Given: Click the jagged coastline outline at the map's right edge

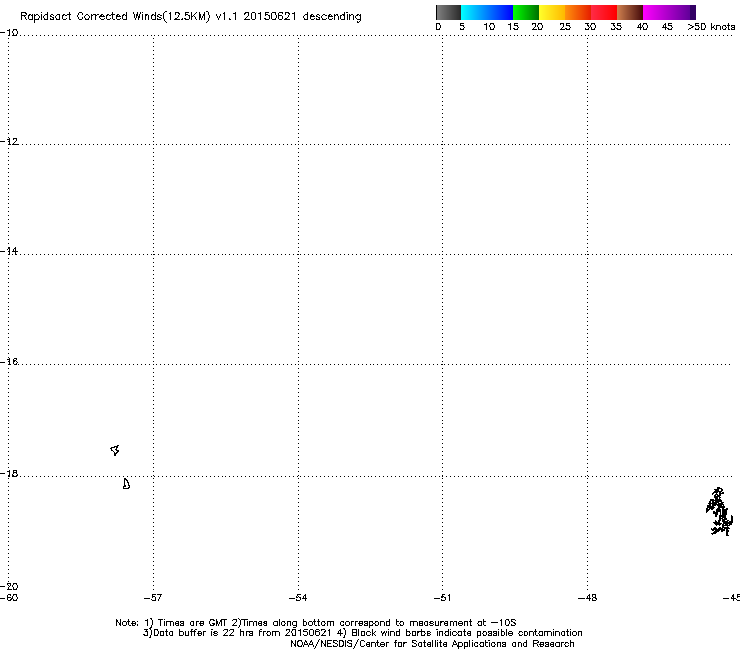Looking at the screenshot, I should pos(719,512).
